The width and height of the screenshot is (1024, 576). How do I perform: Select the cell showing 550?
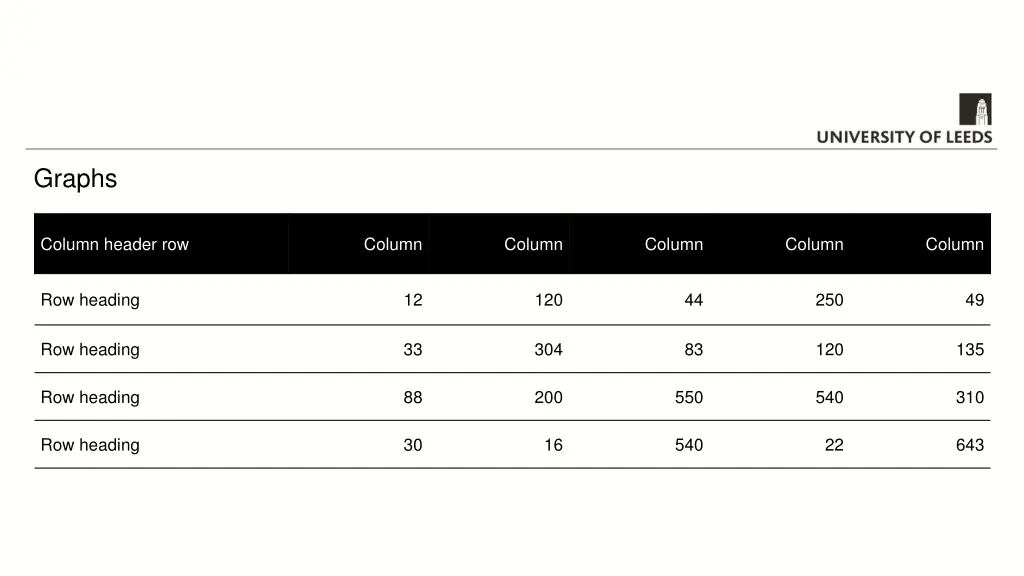point(689,398)
